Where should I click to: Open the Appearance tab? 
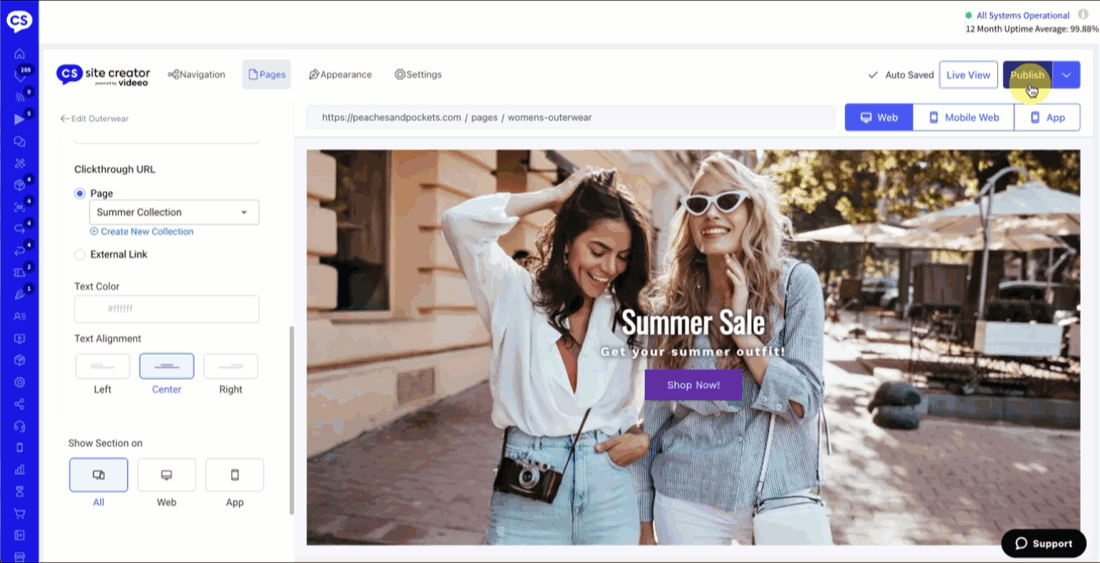pyautogui.click(x=340, y=75)
